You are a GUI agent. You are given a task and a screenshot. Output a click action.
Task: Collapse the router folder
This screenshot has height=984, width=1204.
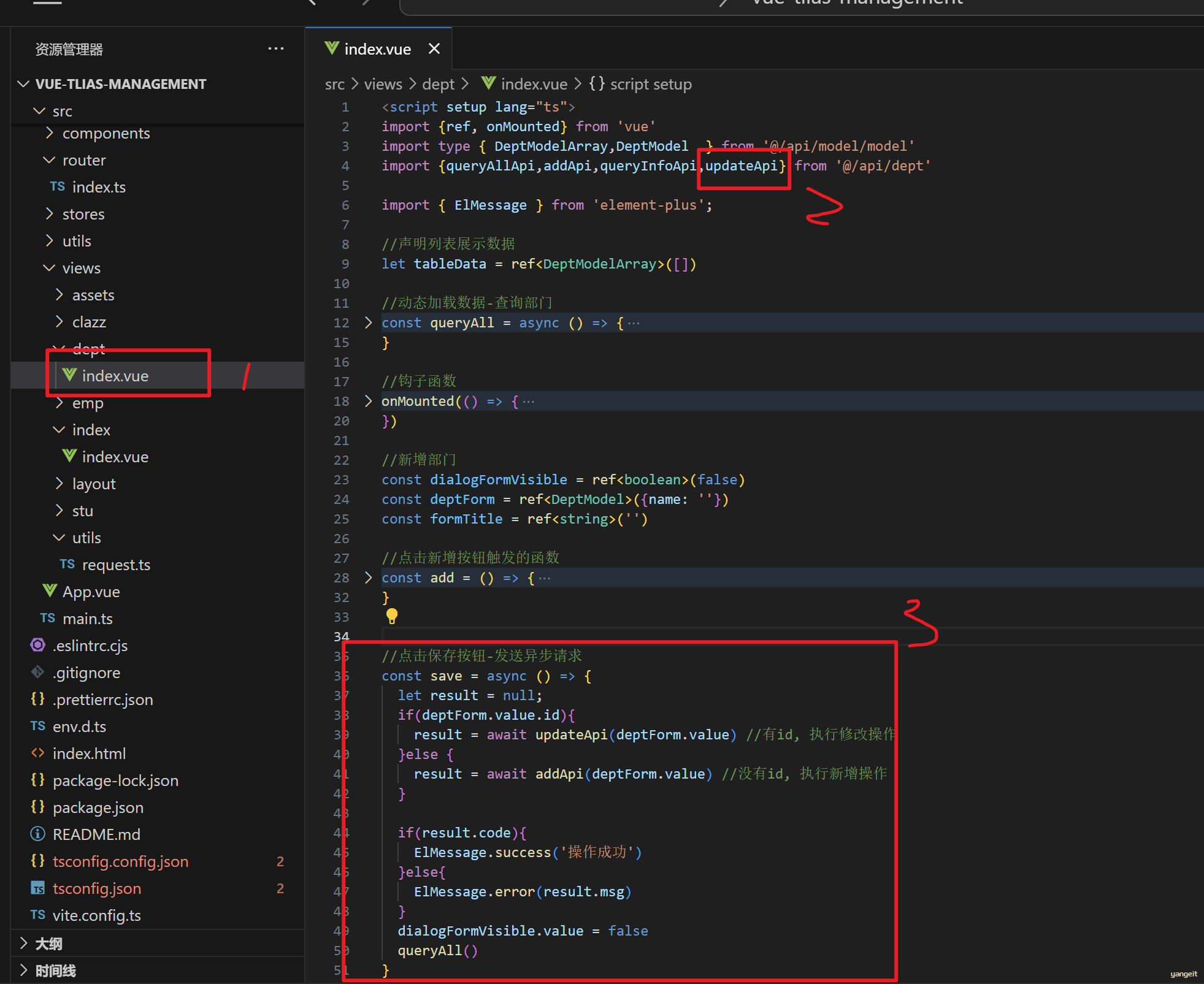(50, 160)
